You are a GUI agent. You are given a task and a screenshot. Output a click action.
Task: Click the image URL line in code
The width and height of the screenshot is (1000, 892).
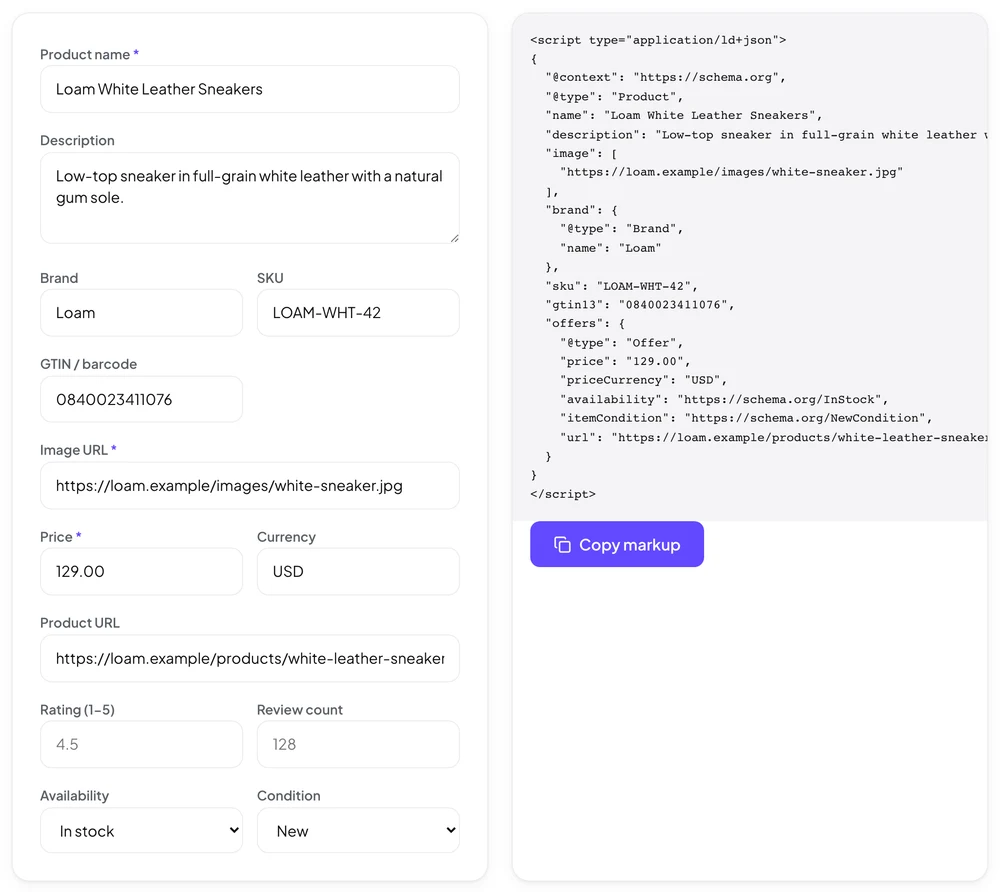[x=732, y=172]
